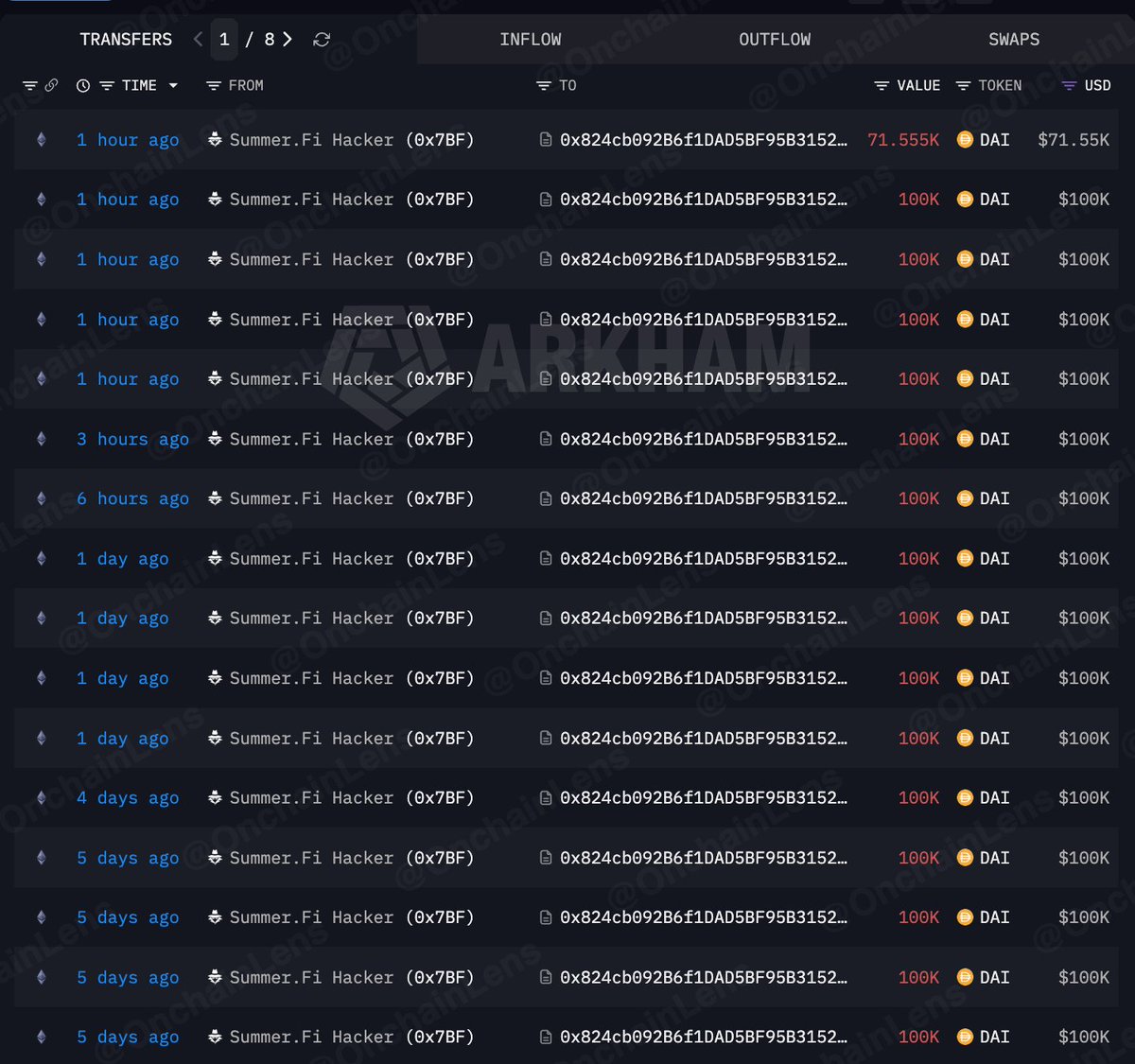Open chain filter icon in header
The width and height of the screenshot is (1135, 1064).
pyautogui.click(x=30, y=85)
